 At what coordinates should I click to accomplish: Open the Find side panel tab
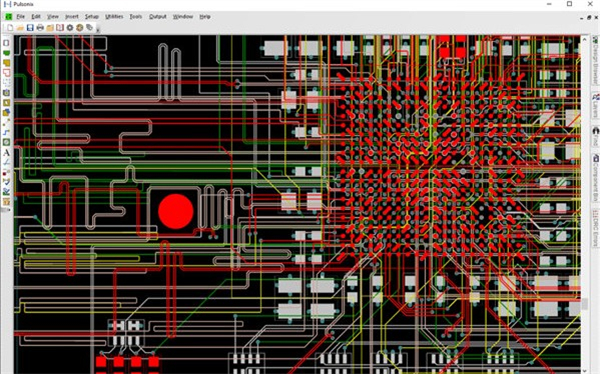pos(595,136)
